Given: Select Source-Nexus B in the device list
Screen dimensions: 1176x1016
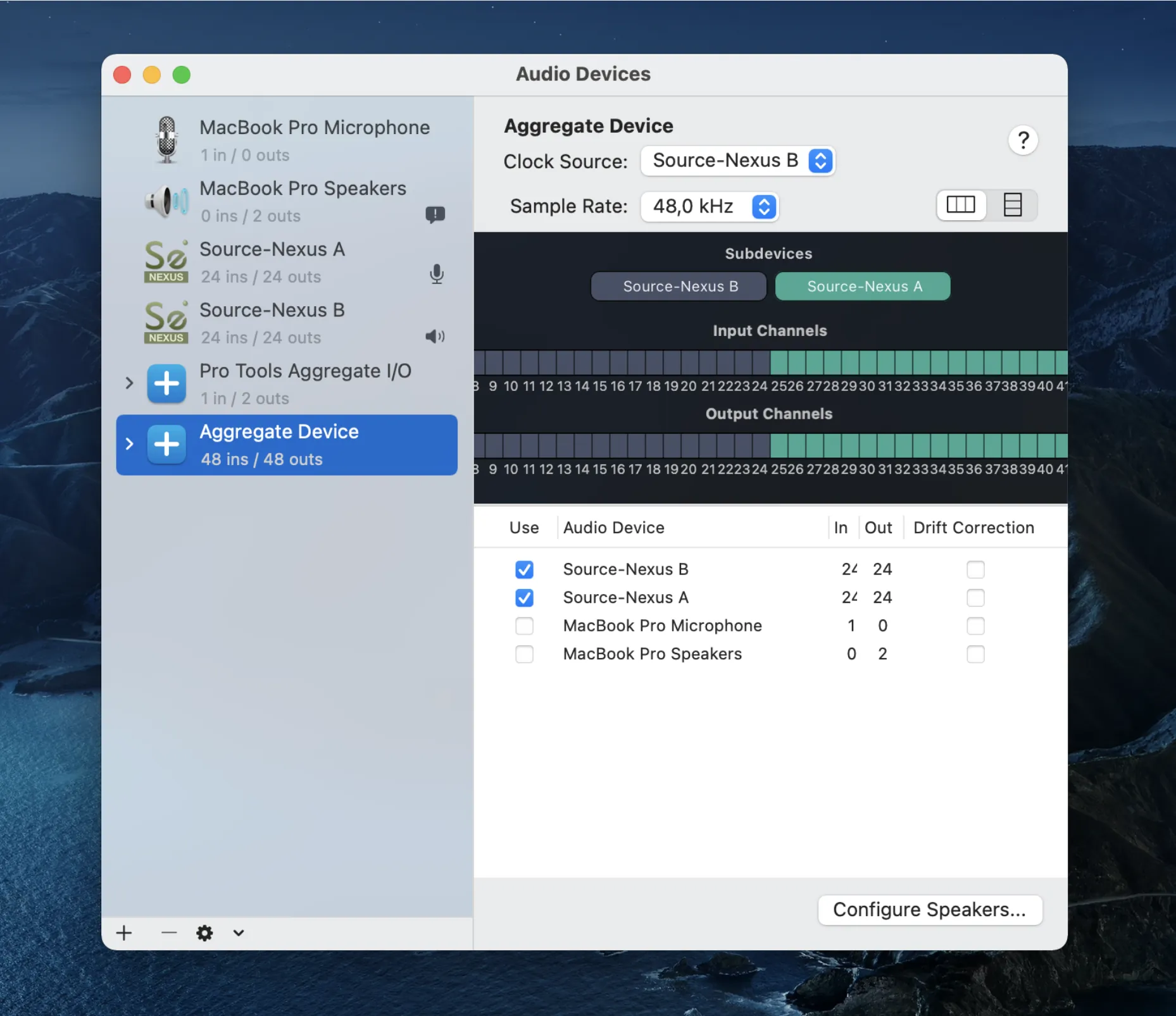Looking at the screenshot, I should click(287, 323).
